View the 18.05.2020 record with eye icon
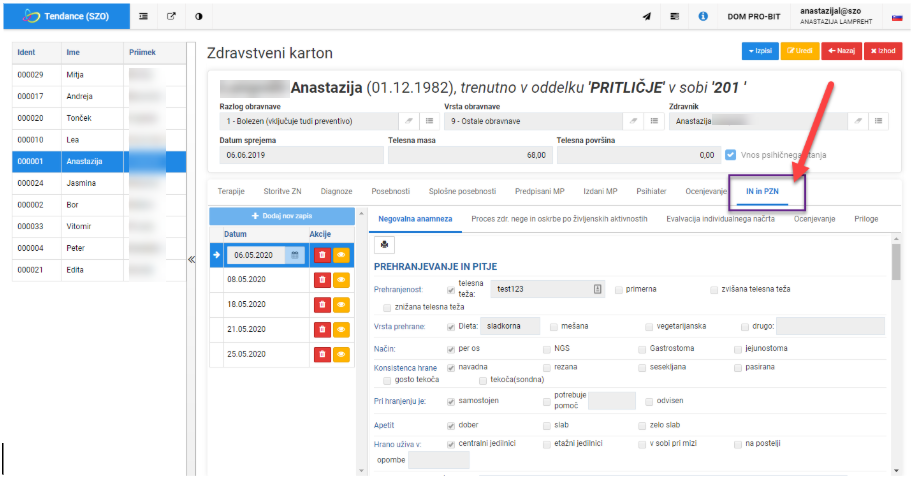The height and width of the screenshot is (481, 911). coord(342,304)
